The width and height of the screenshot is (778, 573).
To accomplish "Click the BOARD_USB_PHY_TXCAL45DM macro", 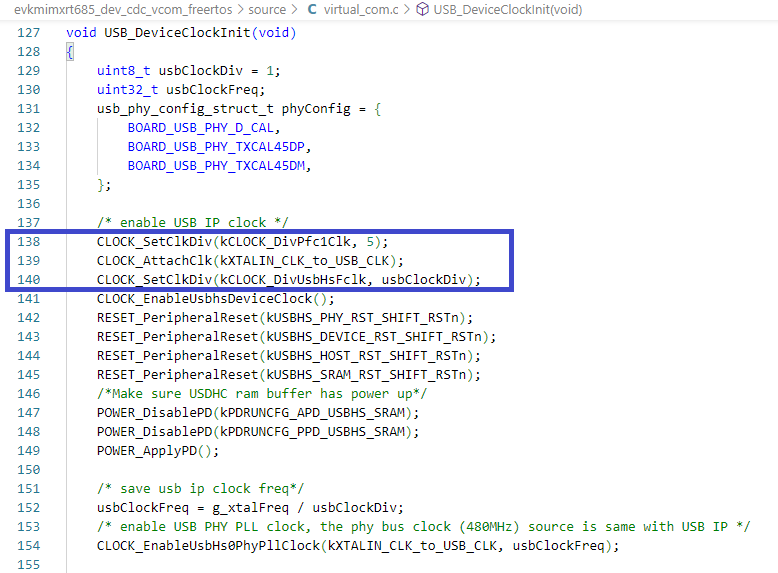I will [x=219, y=166].
